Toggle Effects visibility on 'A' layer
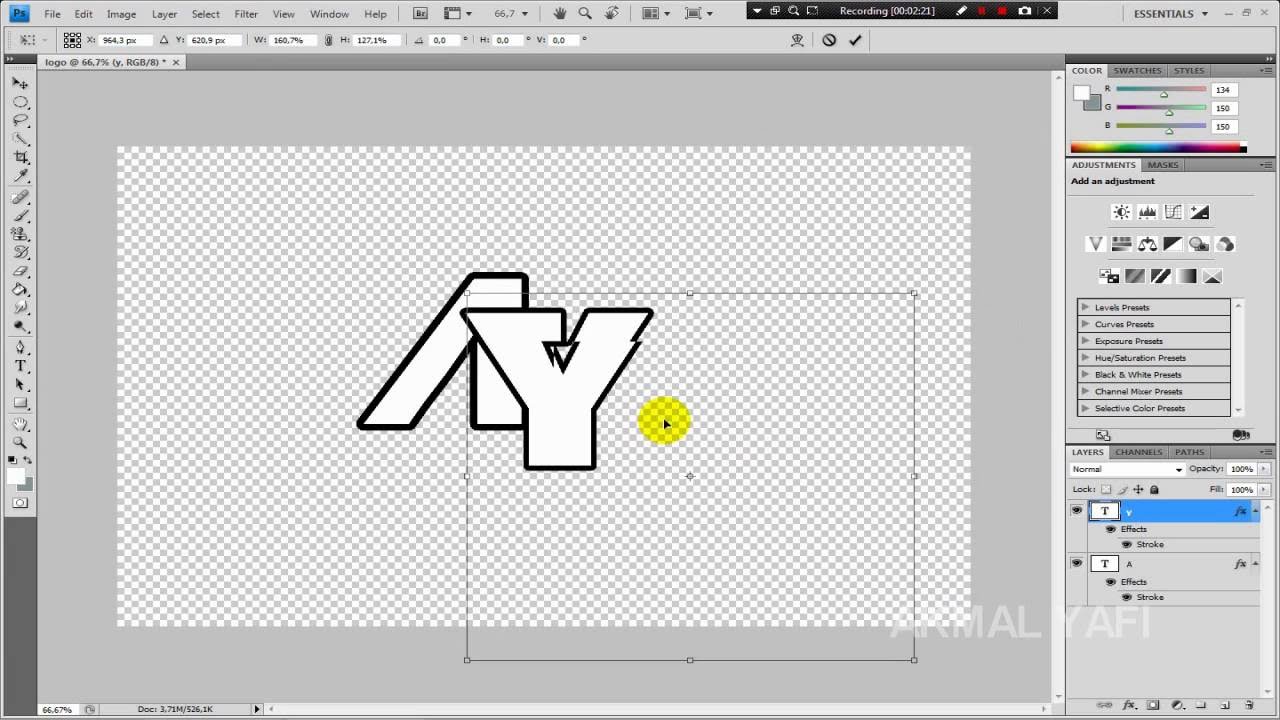Screen dimensions: 1280x720 click(x=1110, y=582)
